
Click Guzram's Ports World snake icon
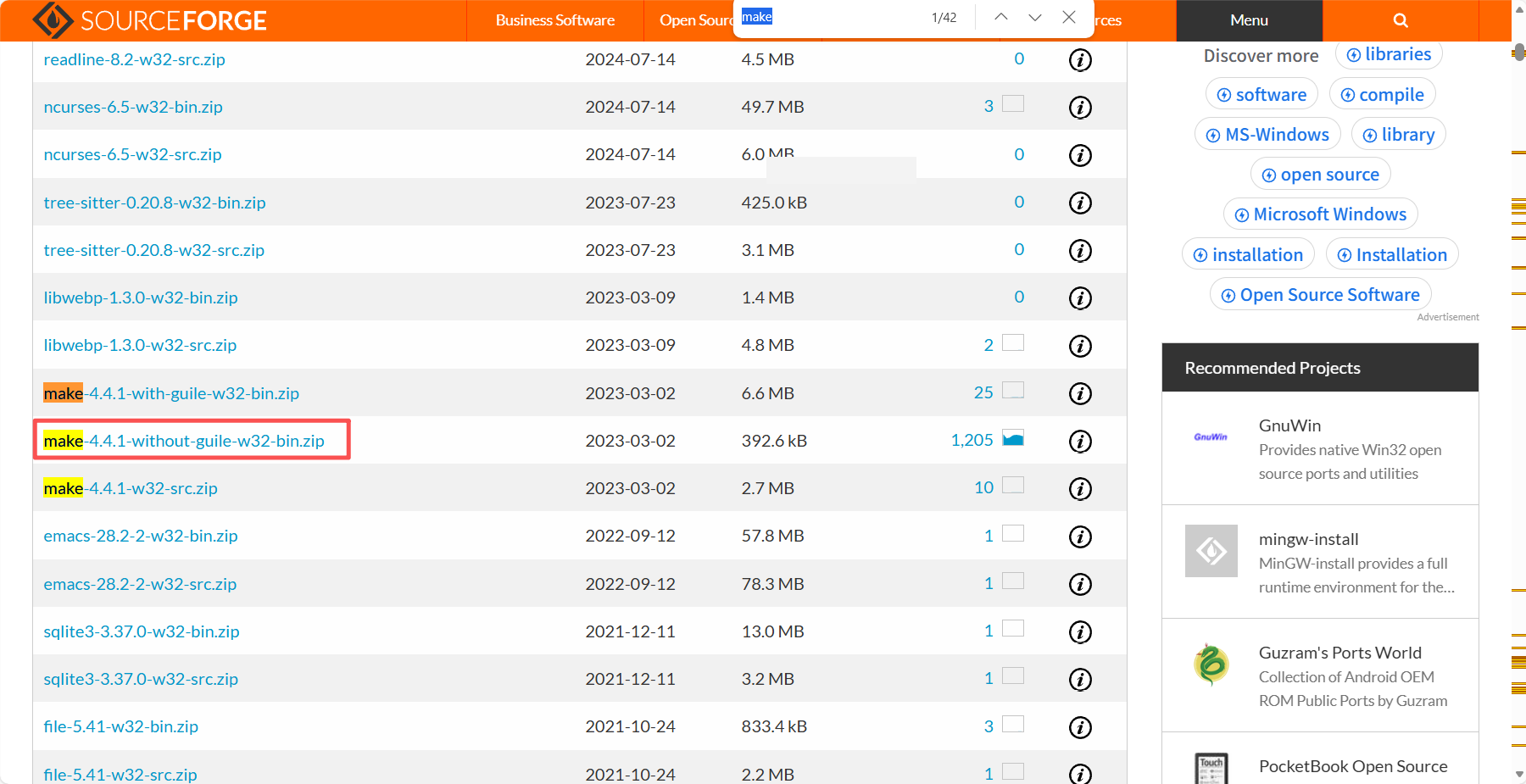(1211, 664)
